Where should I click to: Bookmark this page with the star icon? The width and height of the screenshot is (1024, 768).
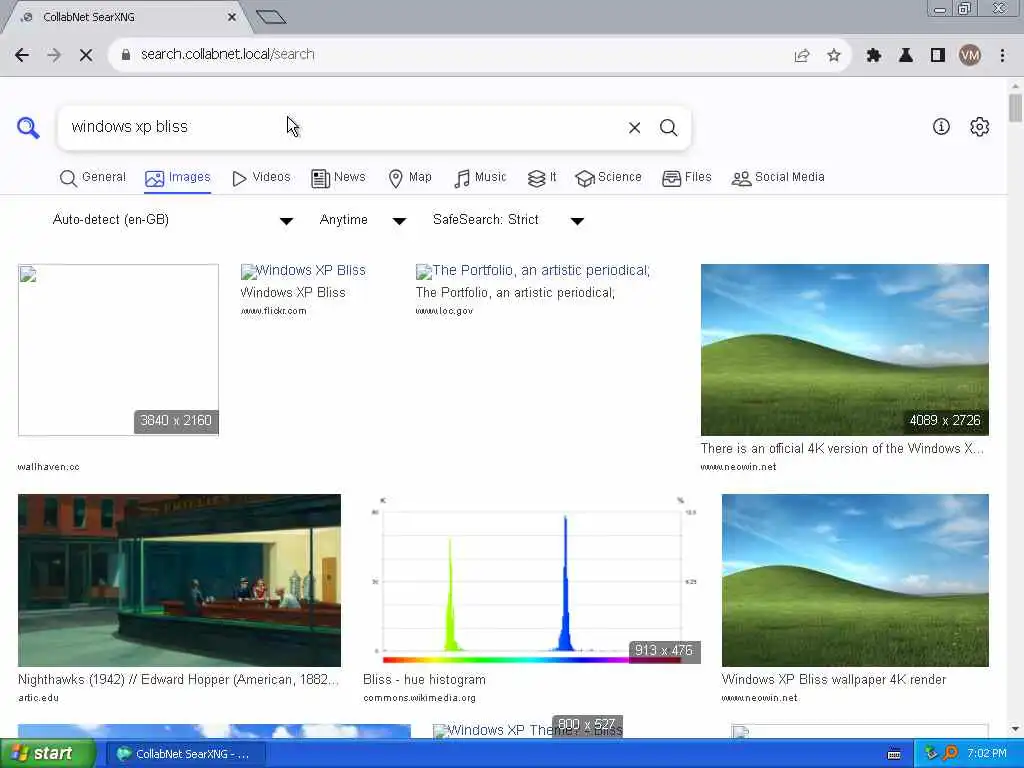tap(834, 56)
